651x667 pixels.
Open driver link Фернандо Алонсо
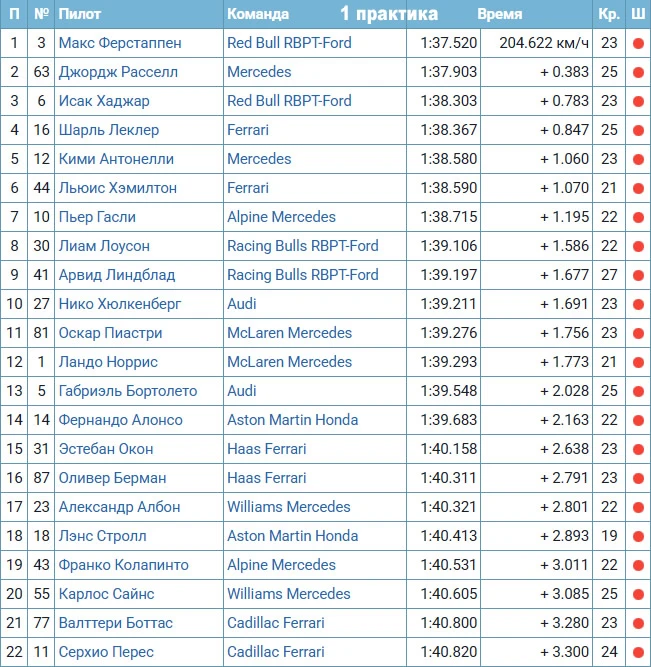pos(120,420)
